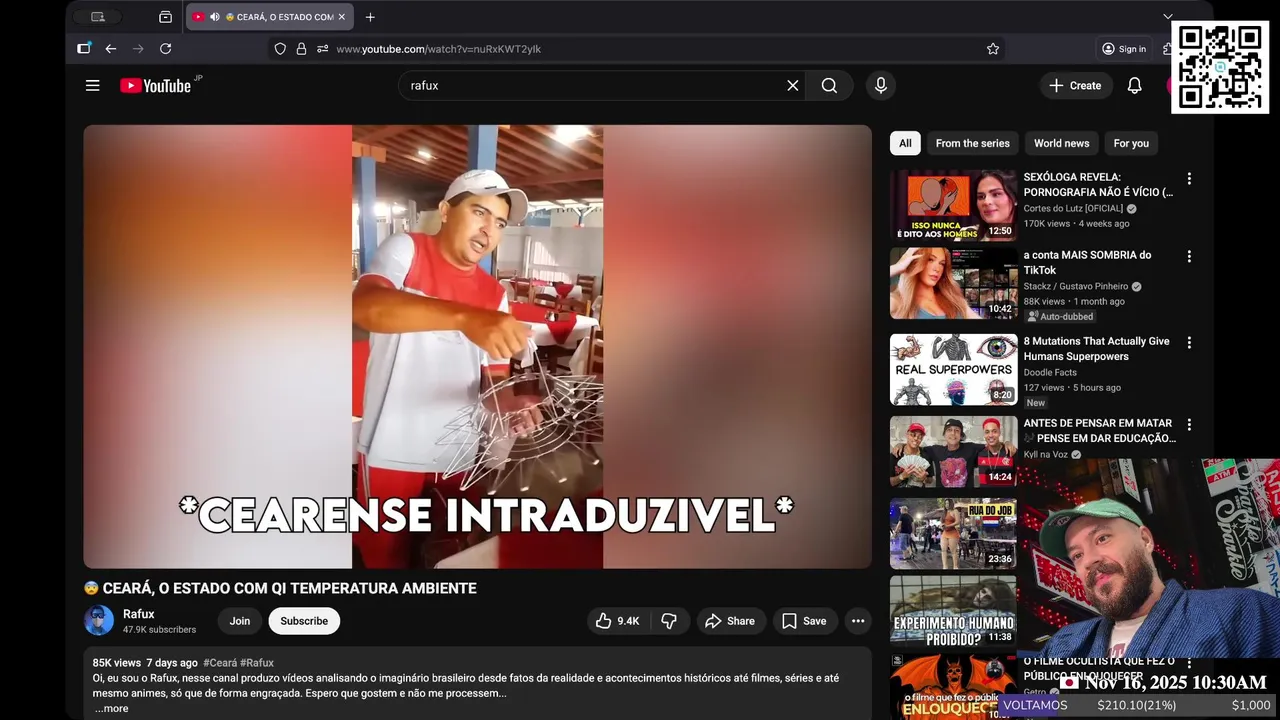The height and width of the screenshot is (720, 1280).
Task: Subscribe to the Rafux channel
Action: click(304, 621)
